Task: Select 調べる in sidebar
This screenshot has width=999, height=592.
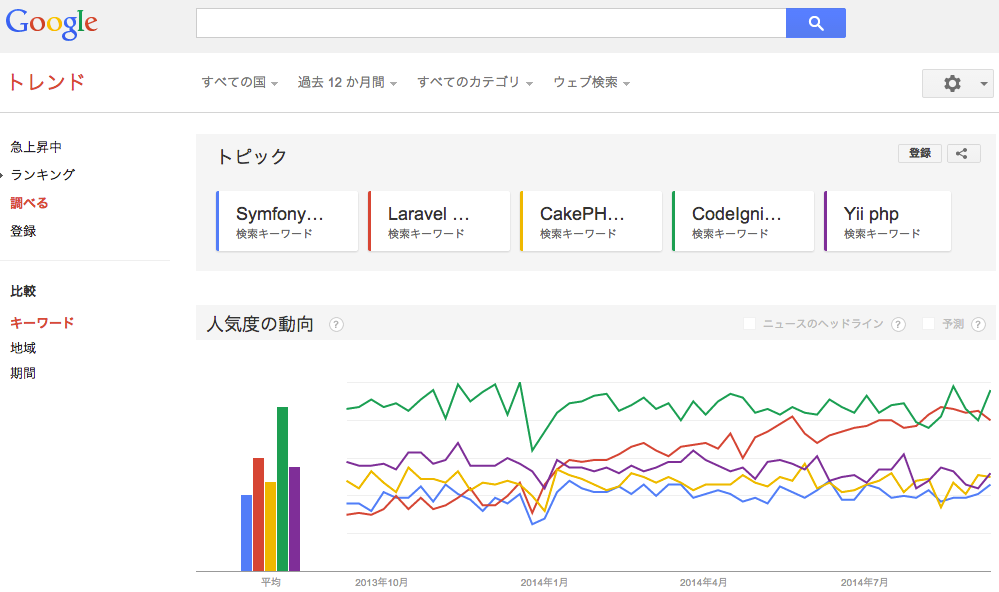Action: click(x=29, y=203)
